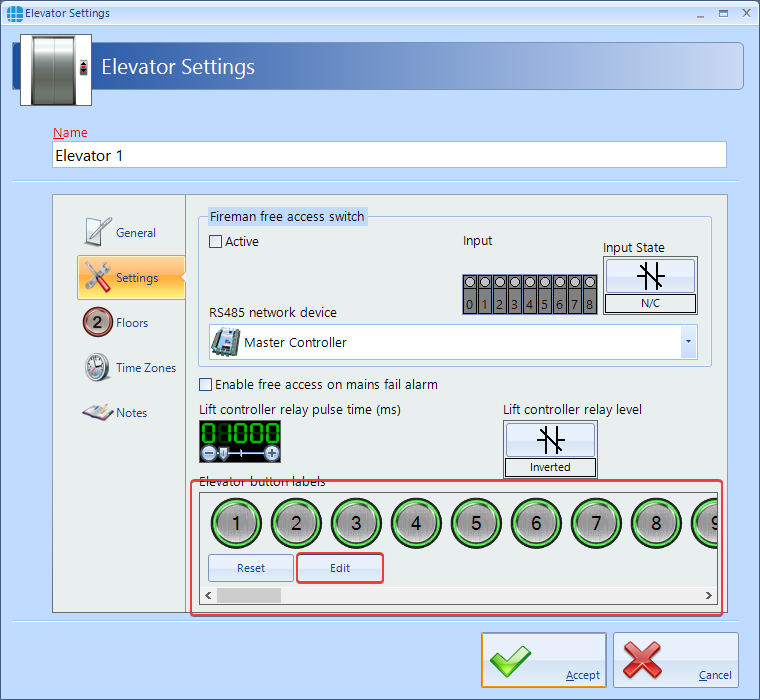Cancel the elevator settings dialog

(x=676, y=660)
